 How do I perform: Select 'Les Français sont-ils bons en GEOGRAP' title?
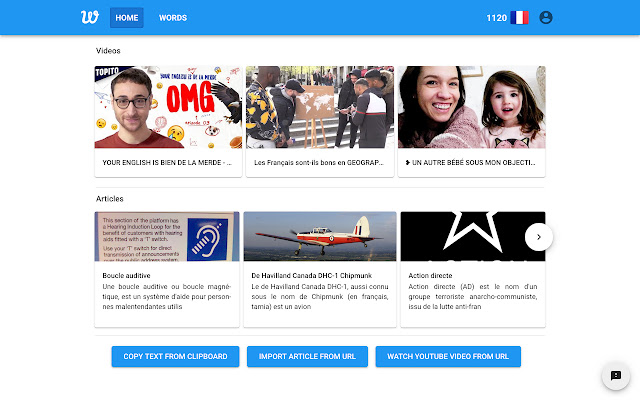click(319, 162)
